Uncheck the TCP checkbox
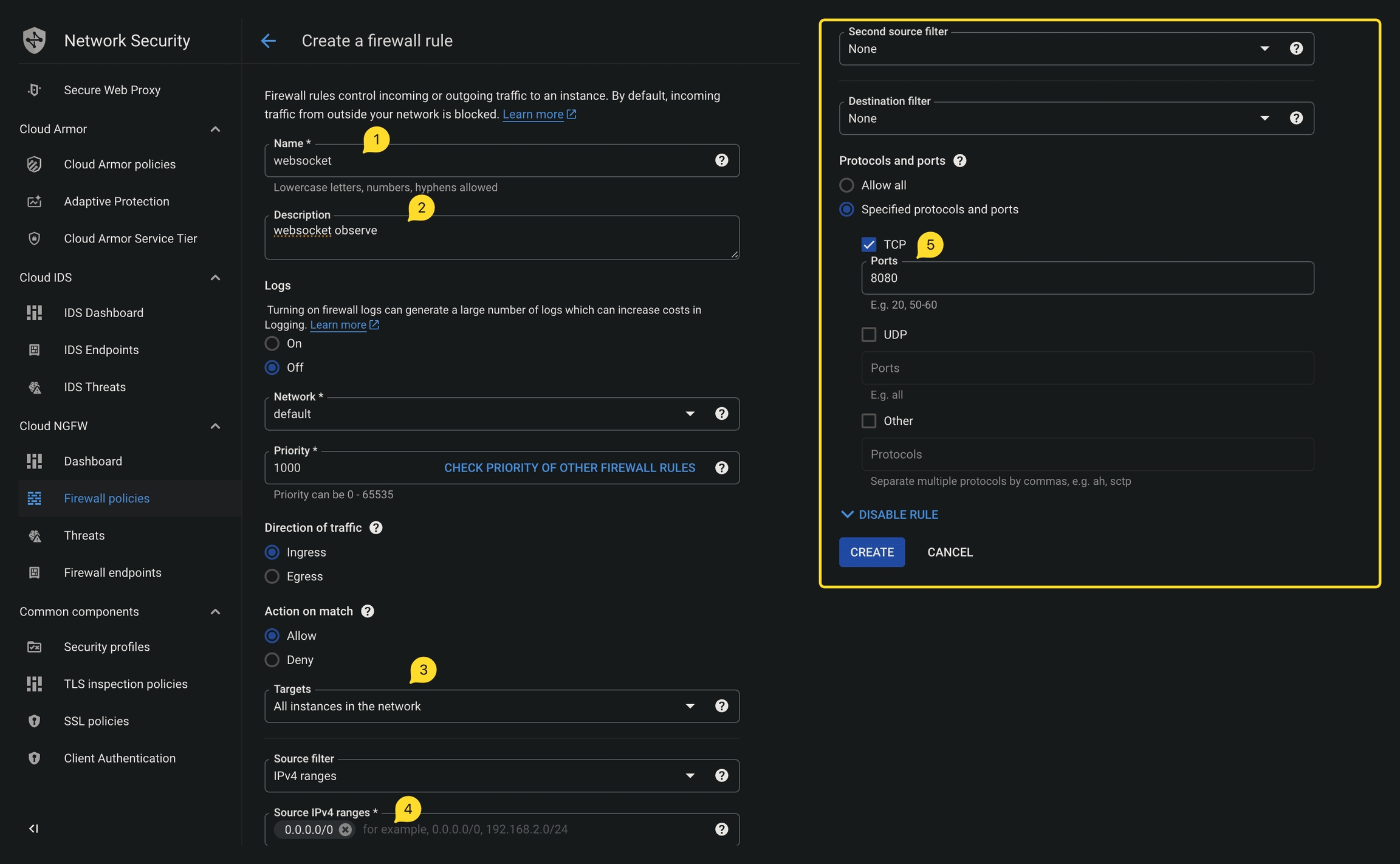 coord(869,244)
